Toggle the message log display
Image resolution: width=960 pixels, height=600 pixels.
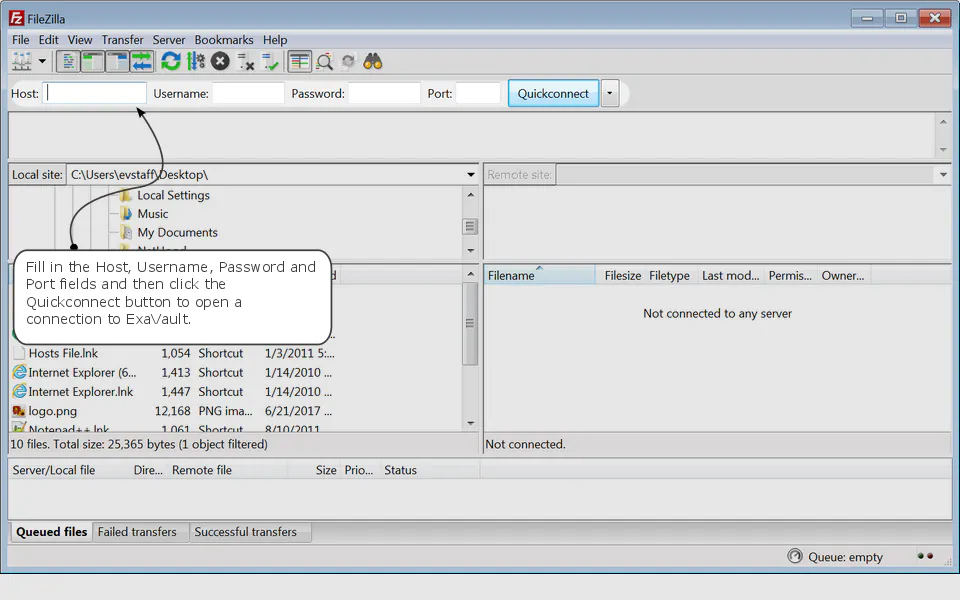point(68,61)
